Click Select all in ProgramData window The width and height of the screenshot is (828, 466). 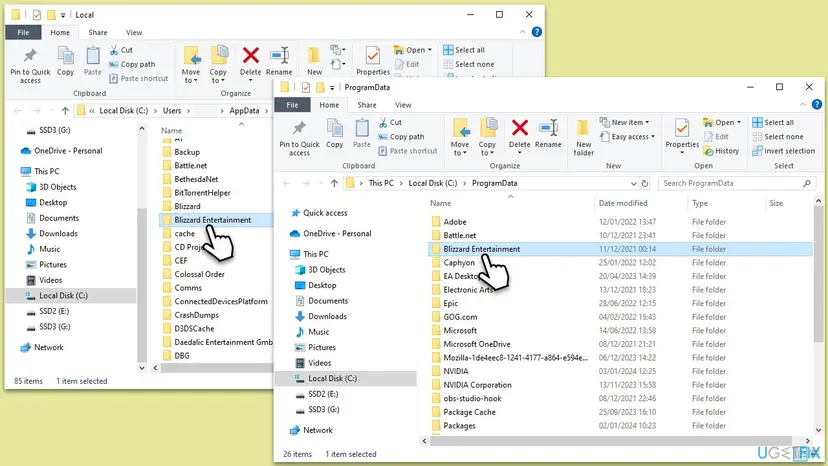click(773, 122)
